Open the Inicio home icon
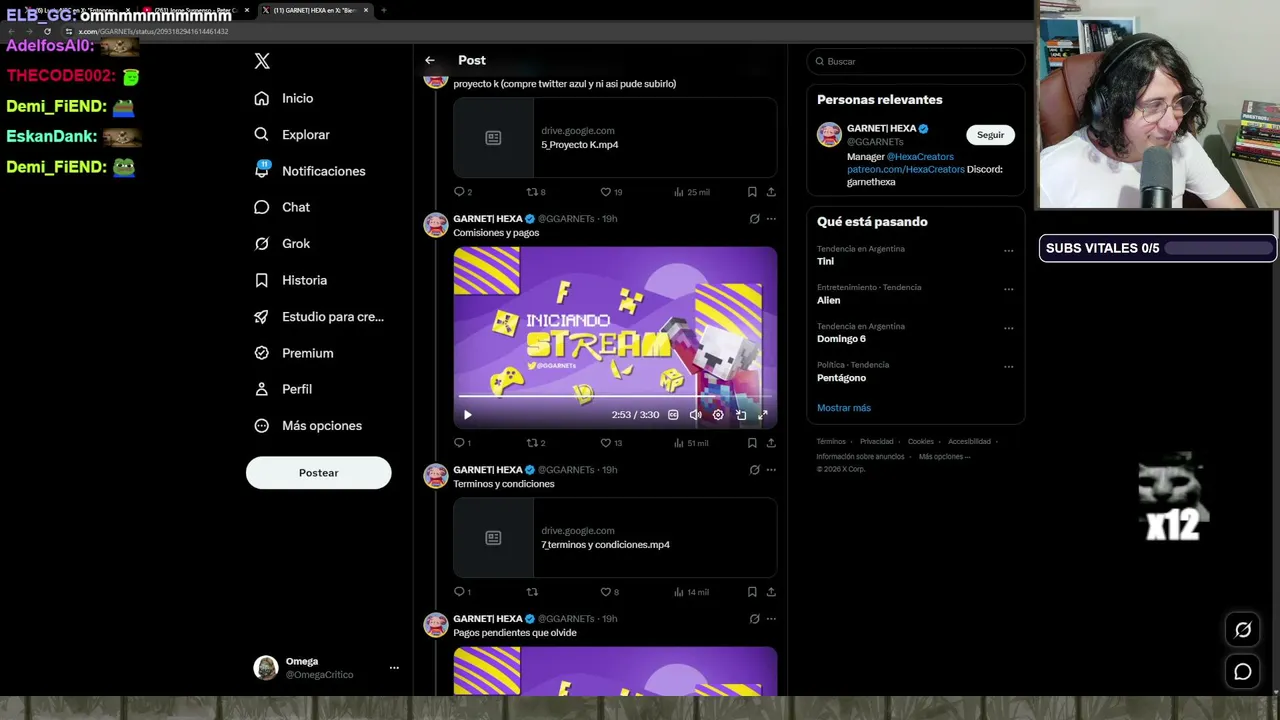Image resolution: width=1280 pixels, height=720 pixels. point(262,98)
